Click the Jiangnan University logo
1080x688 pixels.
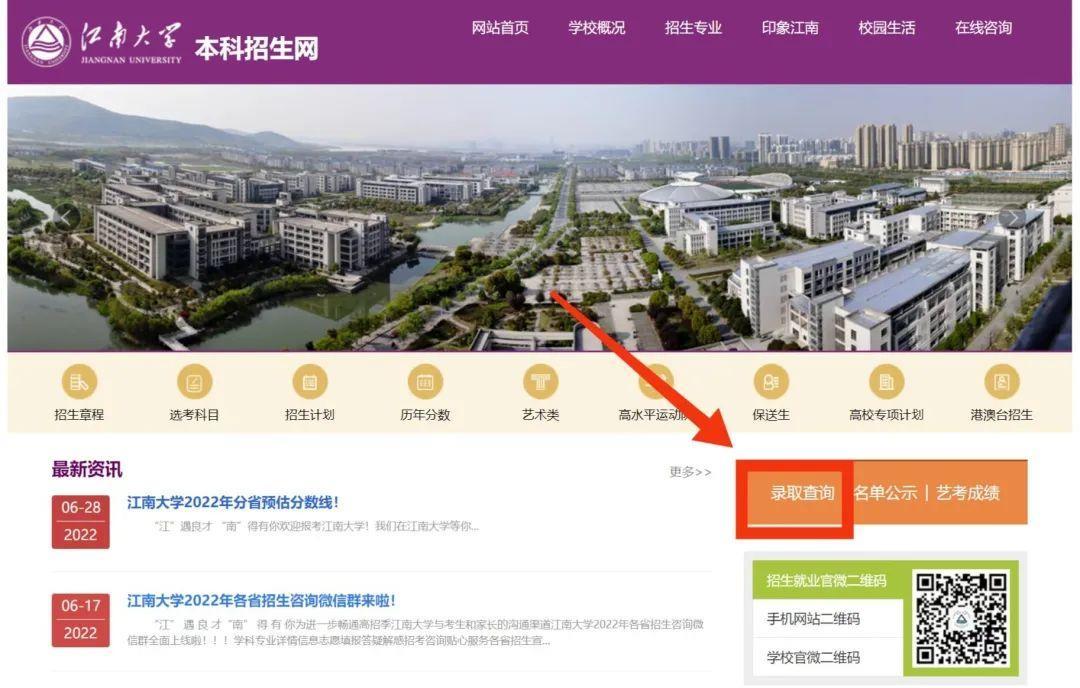point(102,41)
